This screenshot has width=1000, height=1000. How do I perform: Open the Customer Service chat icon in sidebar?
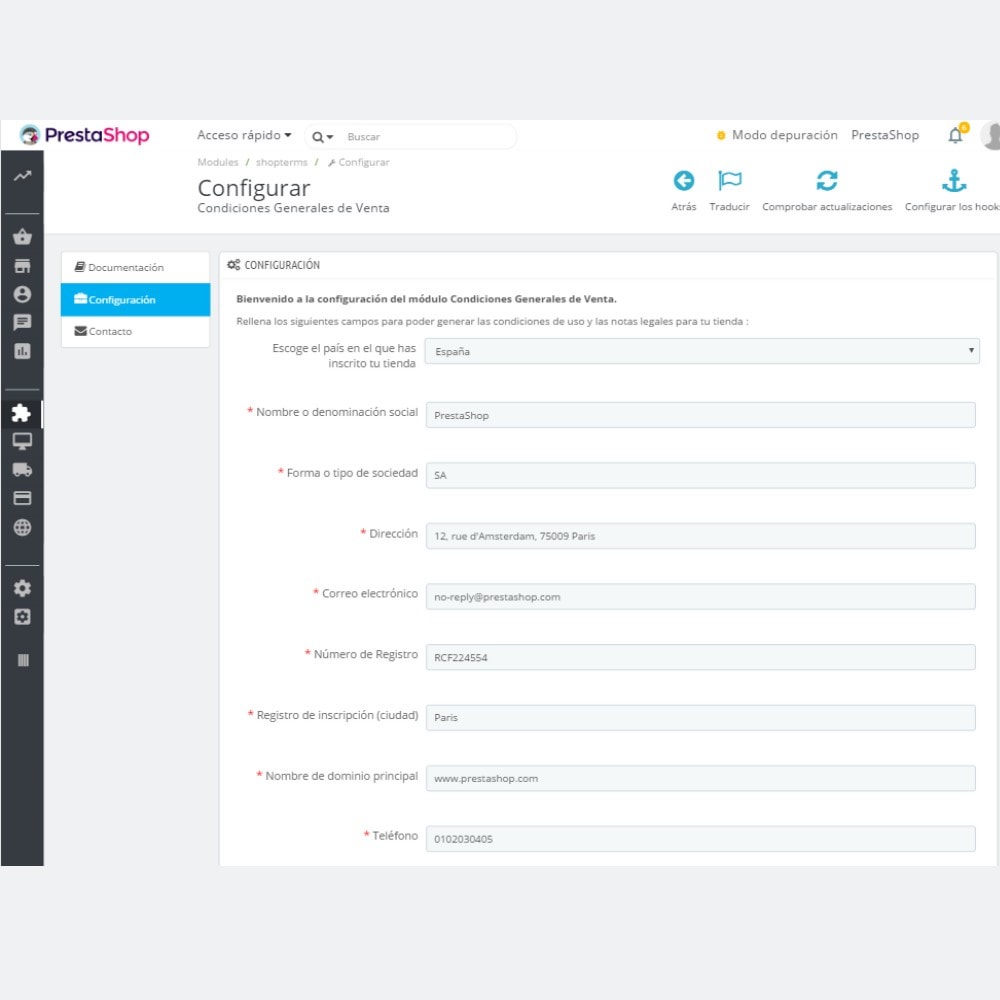(22, 322)
